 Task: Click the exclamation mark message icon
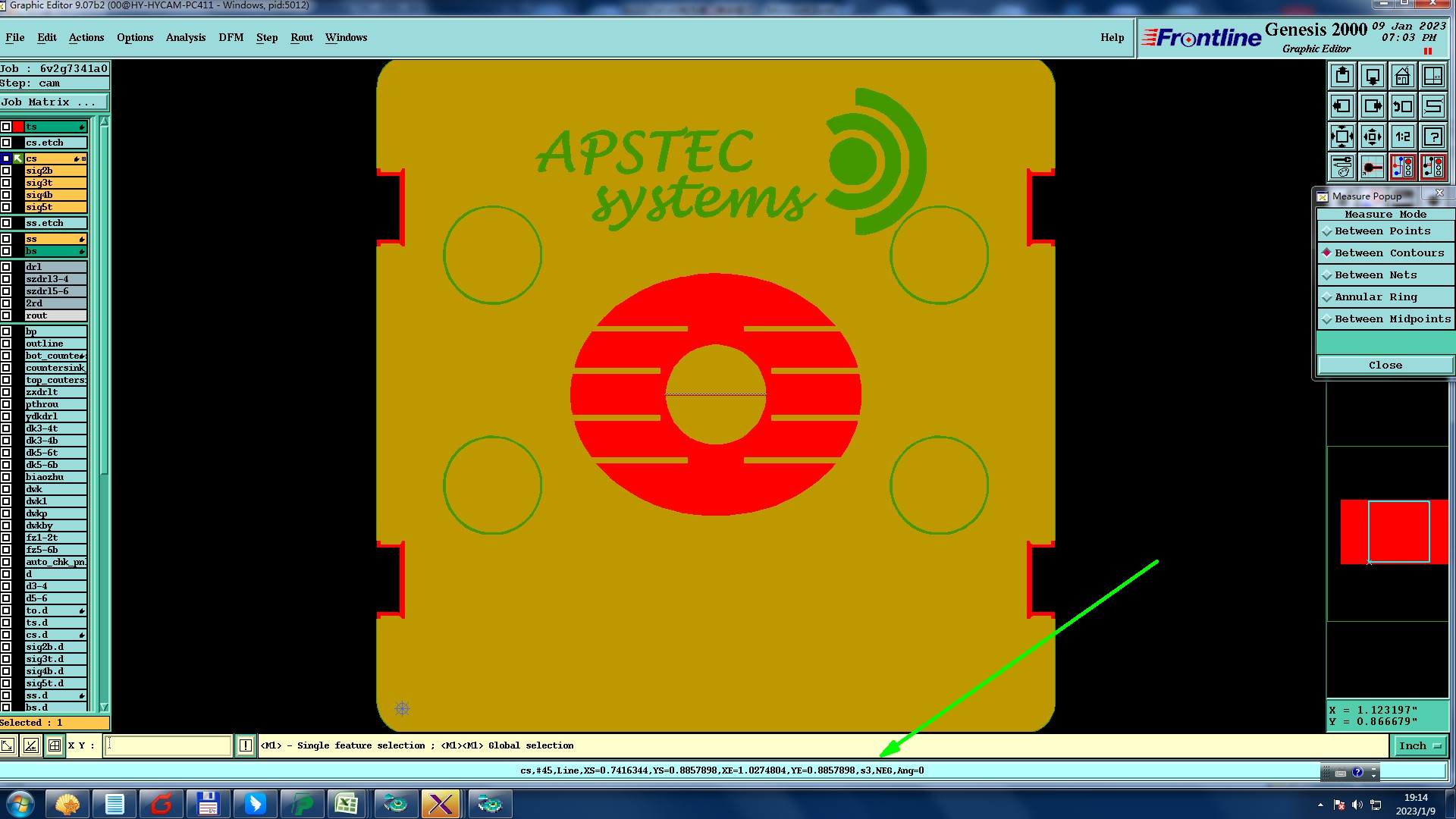[246, 745]
